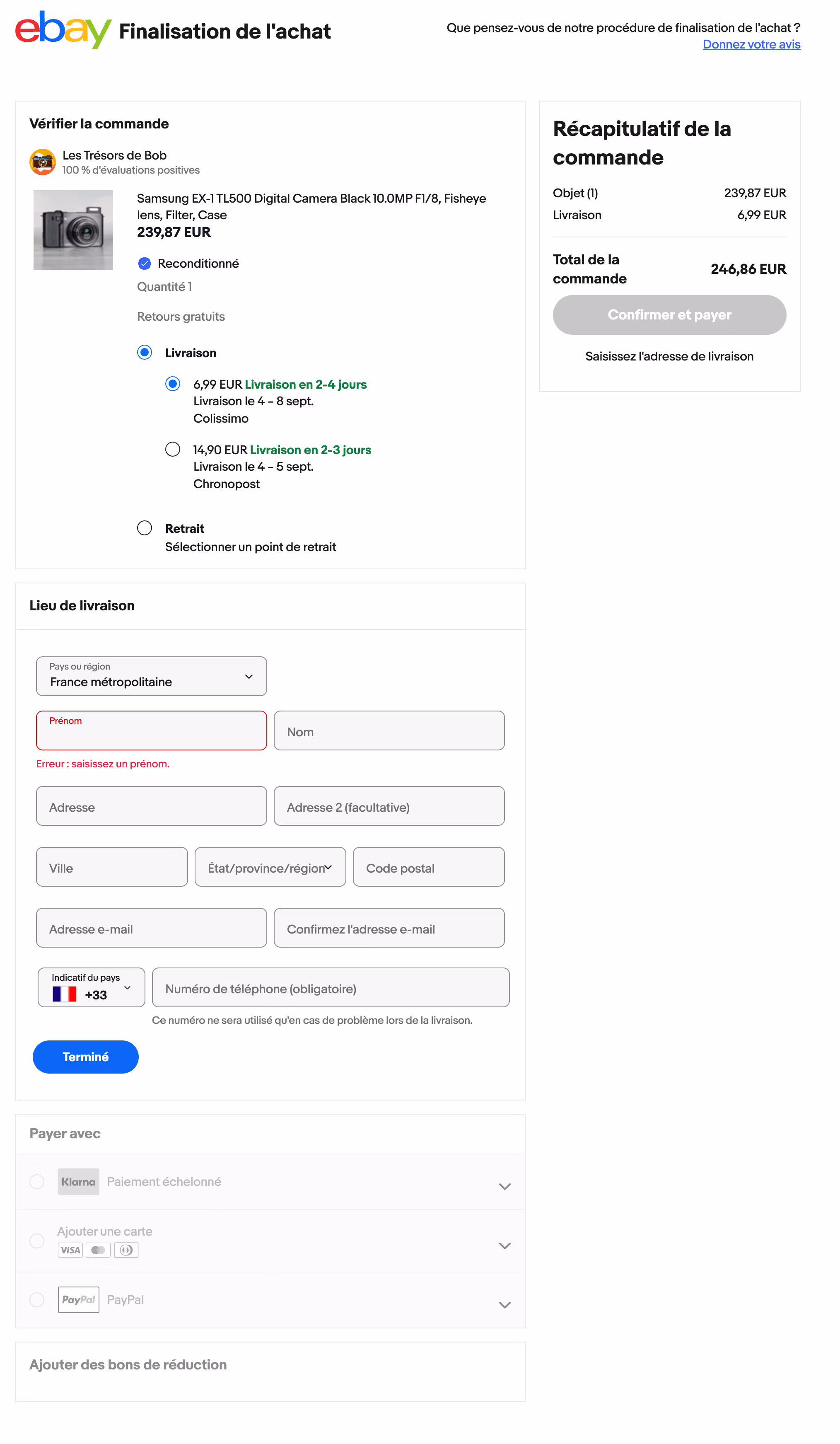Click the Confirmer et payer button
This screenshot has width=840, height=1444.
[x=669, y=314]
